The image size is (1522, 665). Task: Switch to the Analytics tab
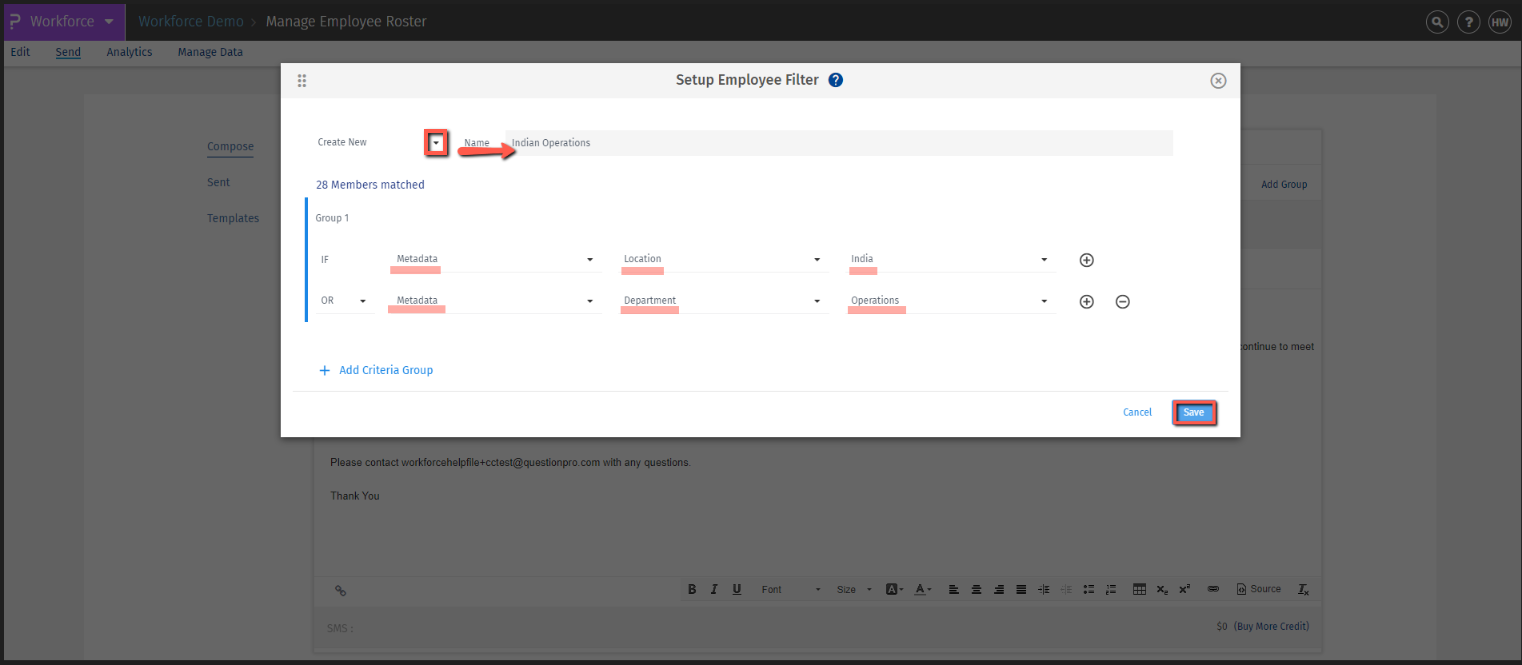[x=129, y=52]
